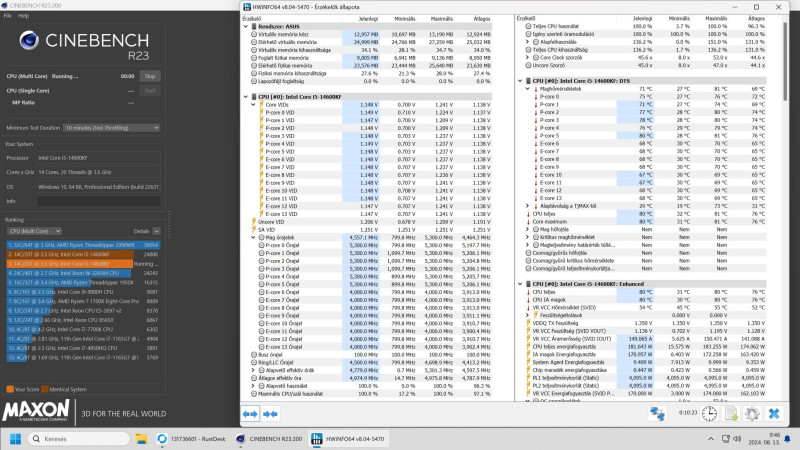Click the Maximális column header in left panel
Screen dimensions: 800x450
coord(442,19)
